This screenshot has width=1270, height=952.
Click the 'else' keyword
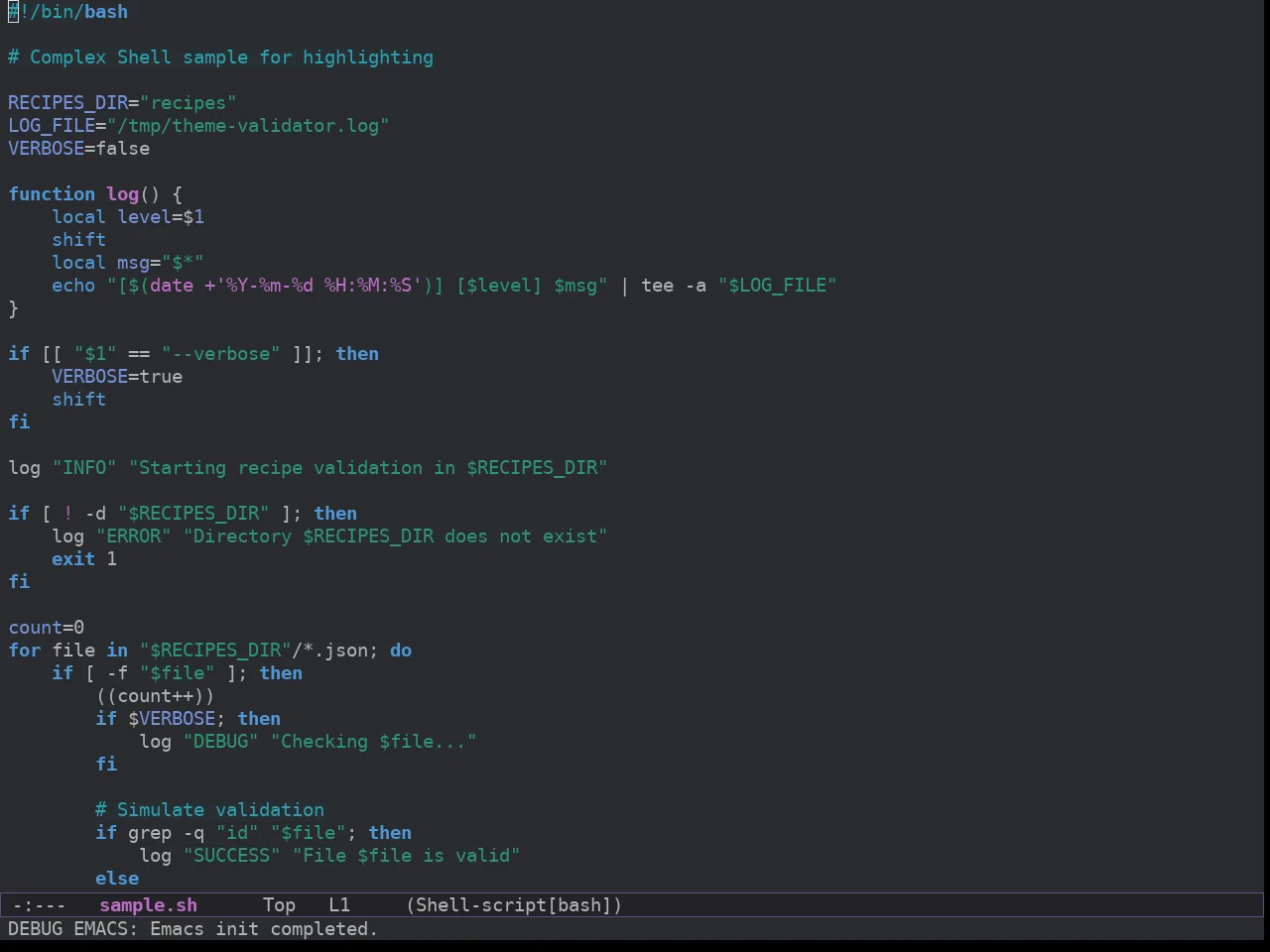pyautogui.click(x=117, y=879)
